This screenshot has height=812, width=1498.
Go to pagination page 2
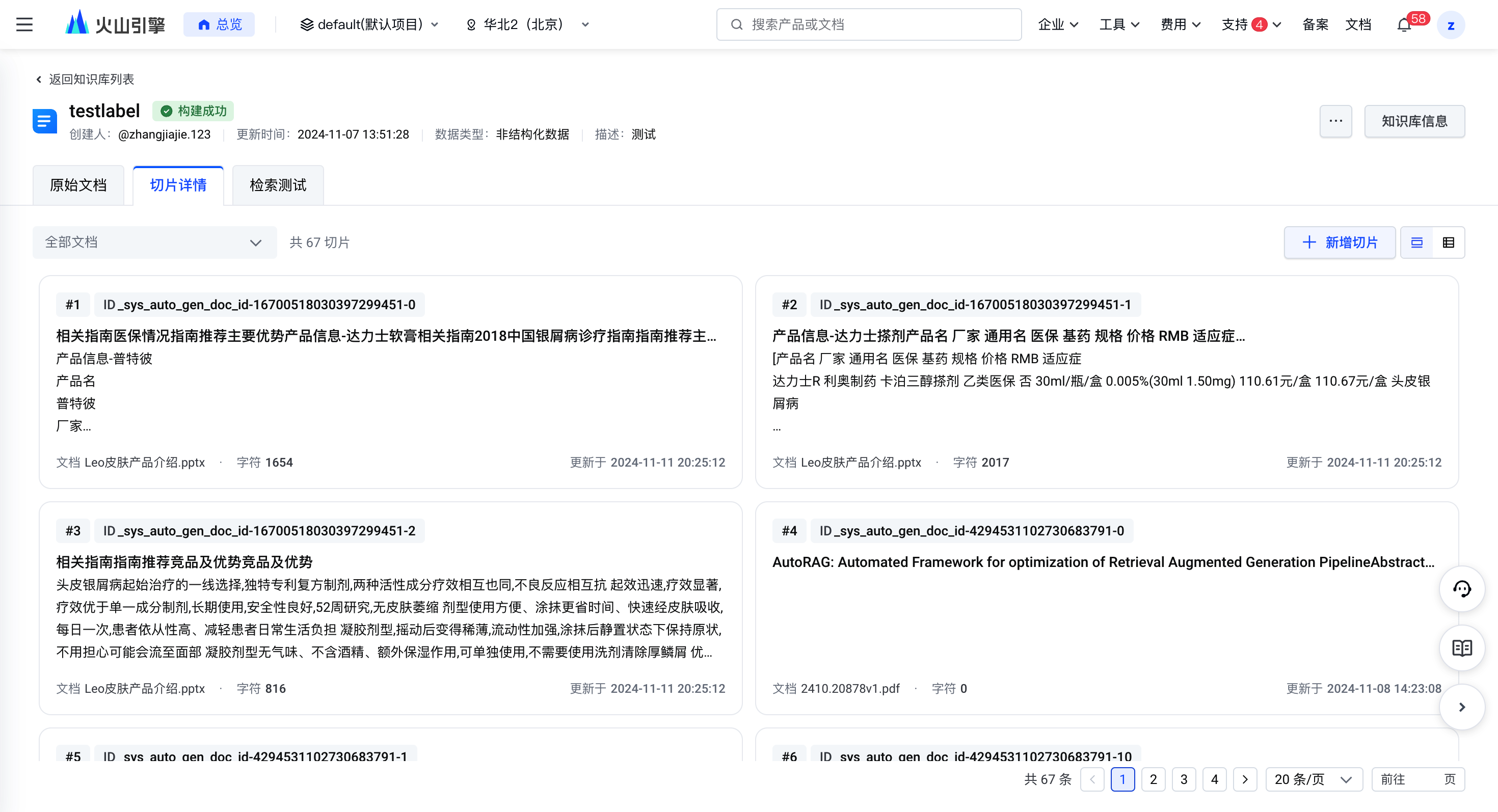click(1153, 779)
